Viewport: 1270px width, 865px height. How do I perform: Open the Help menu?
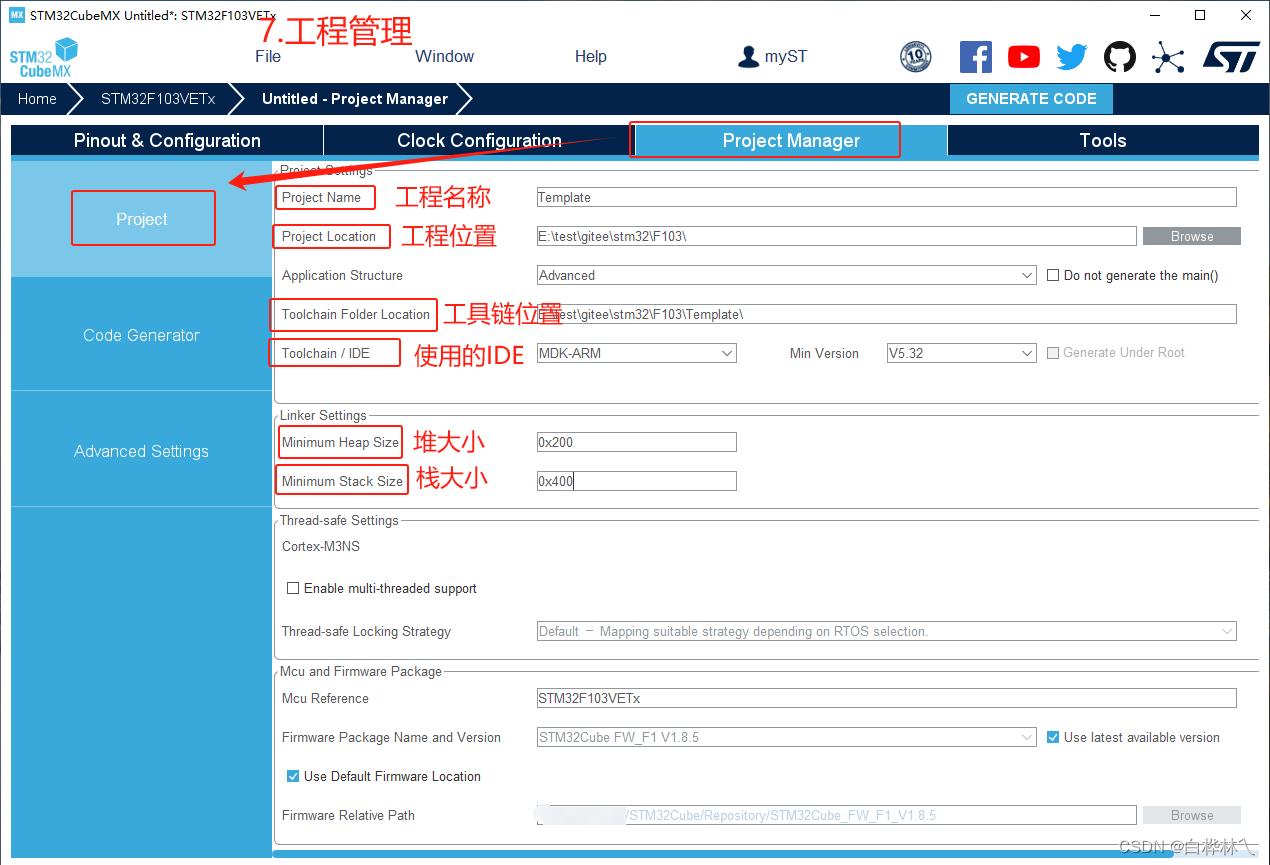[591, 57]
